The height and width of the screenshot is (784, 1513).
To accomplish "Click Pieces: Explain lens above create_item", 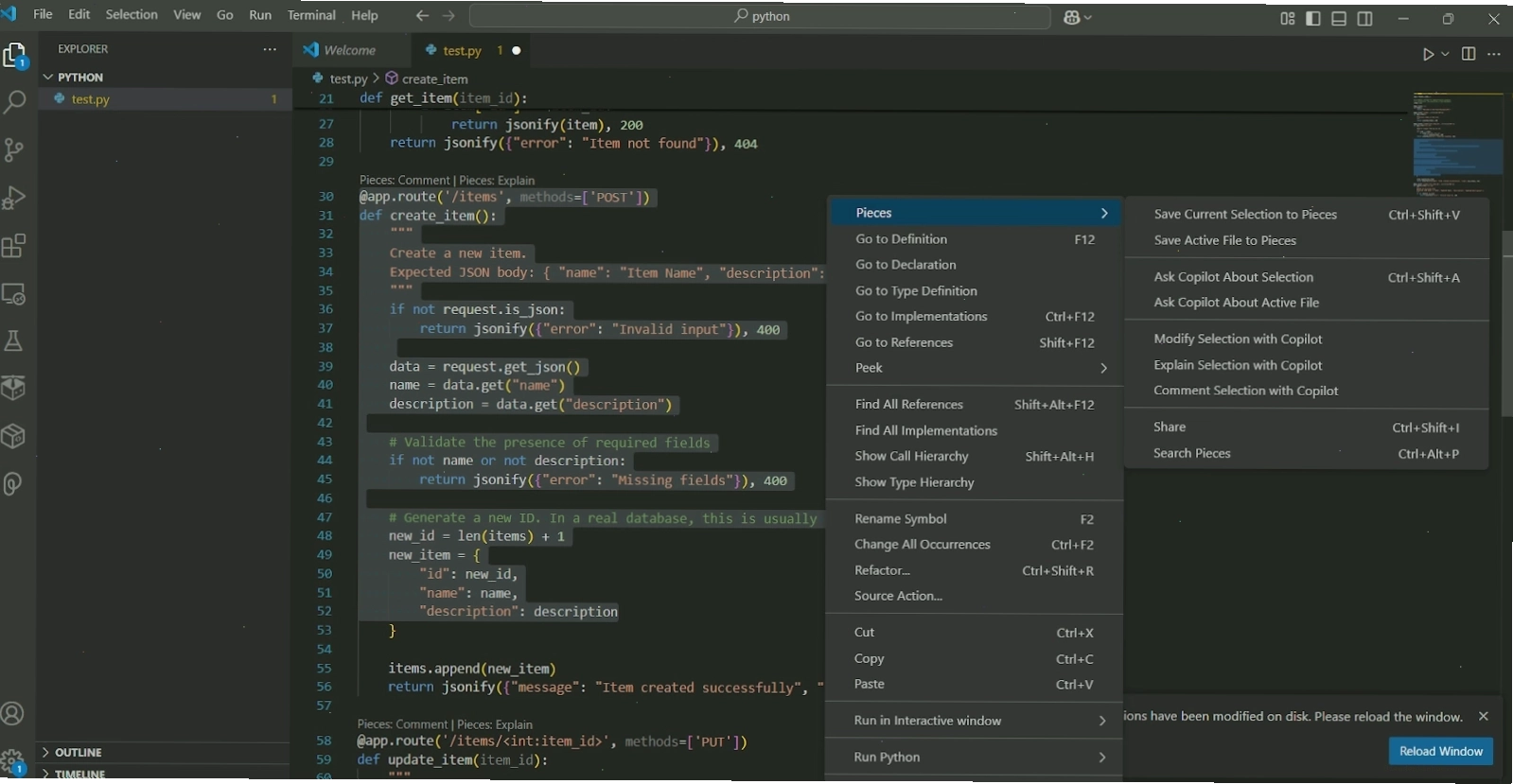I will tap(497, 180).
